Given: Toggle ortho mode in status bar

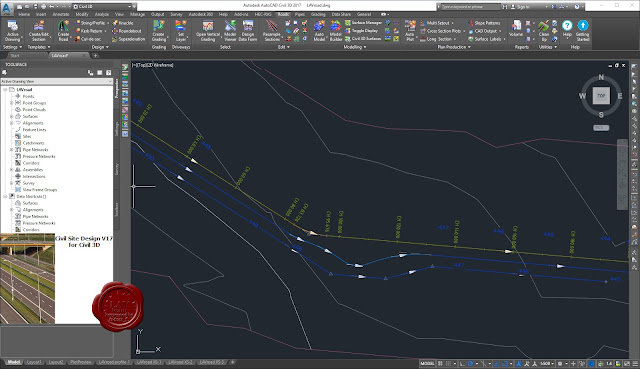Looking at the screenshot, I should [462, 363].
